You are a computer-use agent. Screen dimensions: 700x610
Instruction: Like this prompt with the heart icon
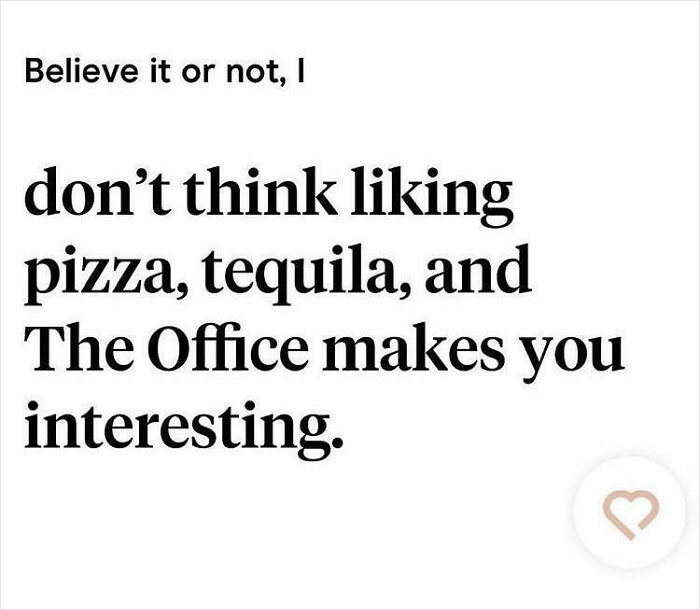[x=629, y=513]
